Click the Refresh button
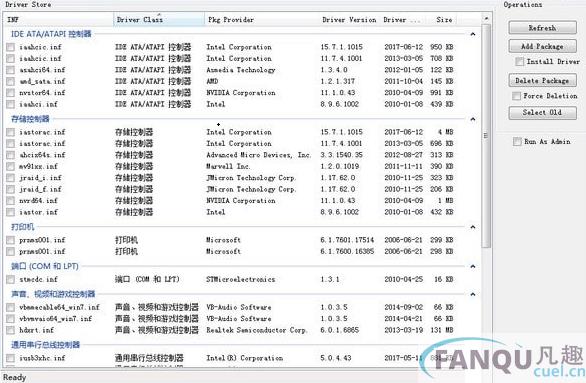 pos(542,28)
